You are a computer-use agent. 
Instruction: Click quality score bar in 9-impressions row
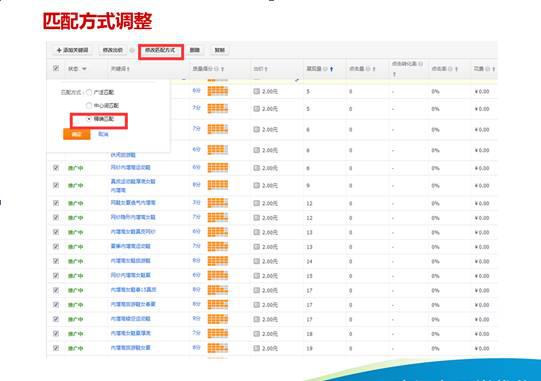pyautogui.click(x=218, y=185)
